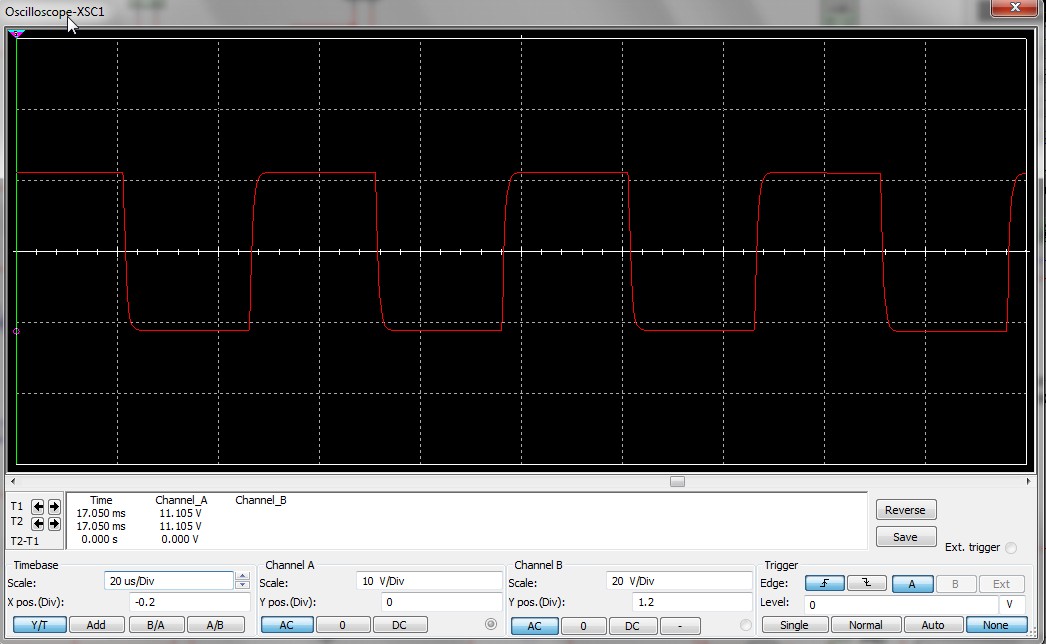The height and width of the screenshot is (644, 1046).
Task: Switch display to B/A mode
Action: click(155, 625)
